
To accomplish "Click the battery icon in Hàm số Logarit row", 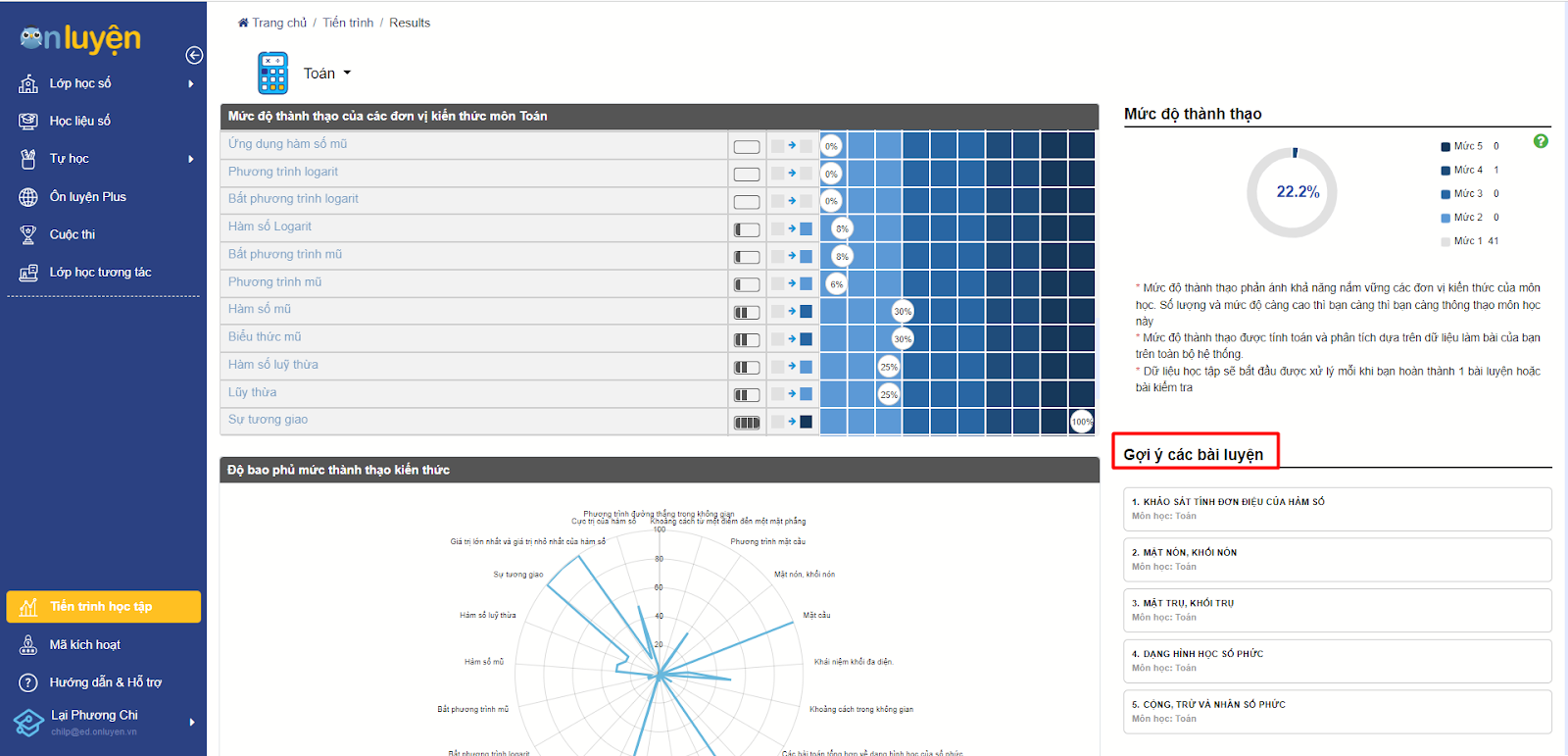I will (747, 229).
